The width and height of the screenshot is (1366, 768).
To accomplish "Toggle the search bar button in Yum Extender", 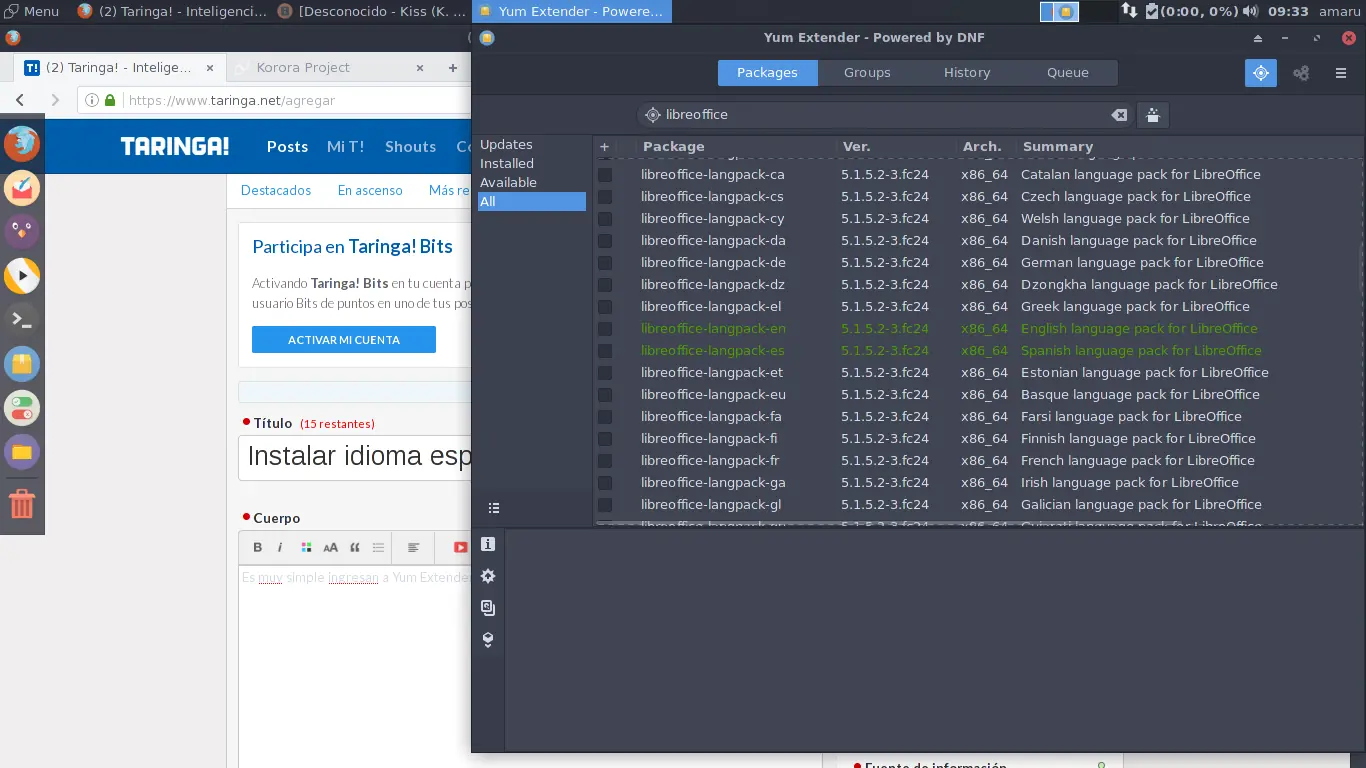I will [x=1260, y=73].
